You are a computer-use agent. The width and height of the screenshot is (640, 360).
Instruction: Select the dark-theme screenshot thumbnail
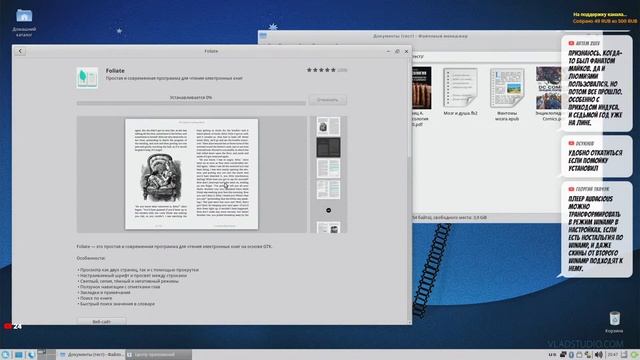pos(328,147)
